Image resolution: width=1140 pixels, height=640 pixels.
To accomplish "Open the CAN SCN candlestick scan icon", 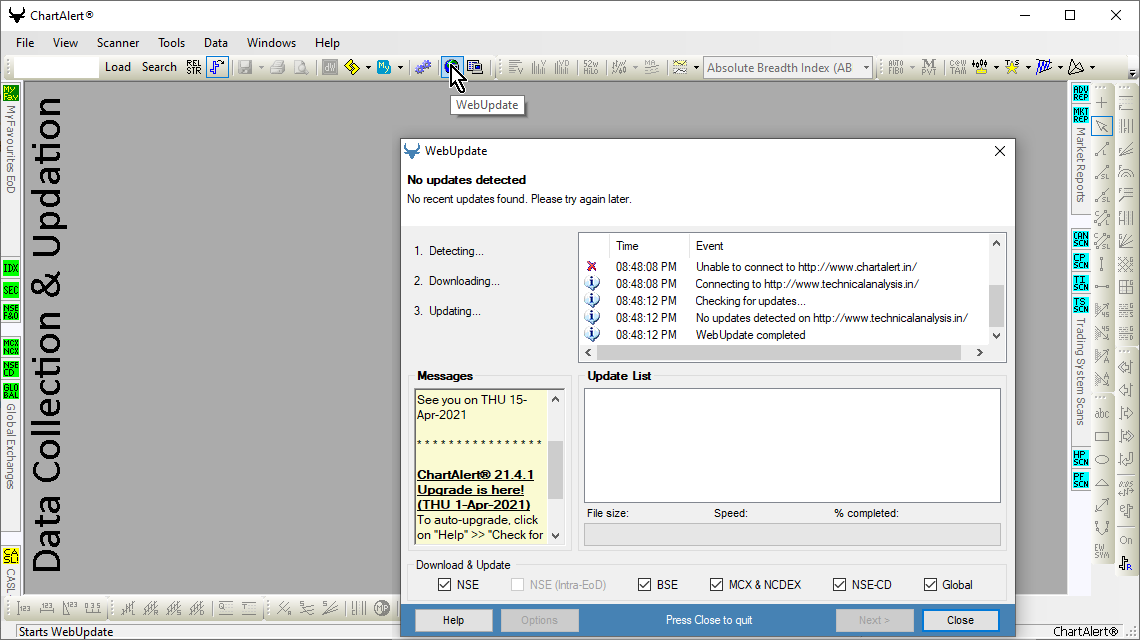I will tap(1080, 239).
